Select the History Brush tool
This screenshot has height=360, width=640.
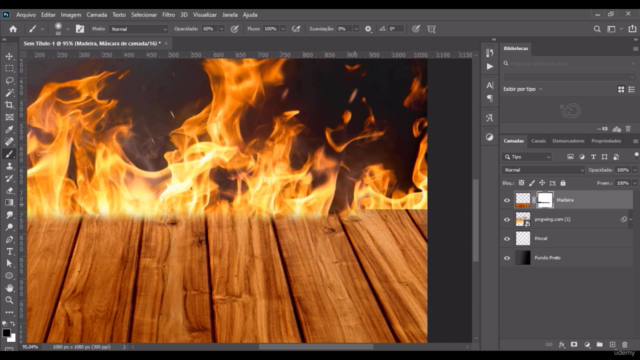pyautogui.click(x=9, y=179)
